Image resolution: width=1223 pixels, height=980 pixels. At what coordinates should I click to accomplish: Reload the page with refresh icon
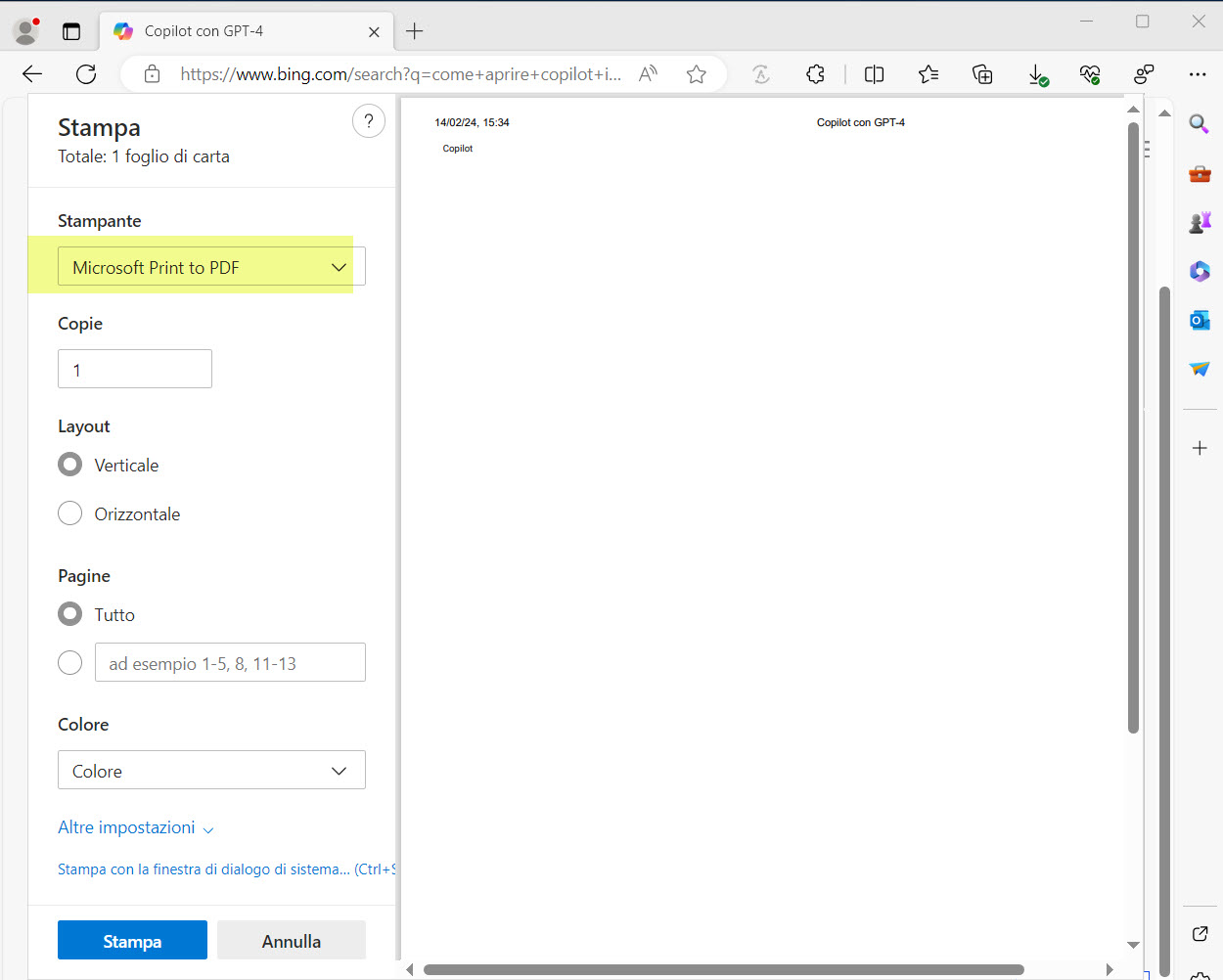[86, 74]
